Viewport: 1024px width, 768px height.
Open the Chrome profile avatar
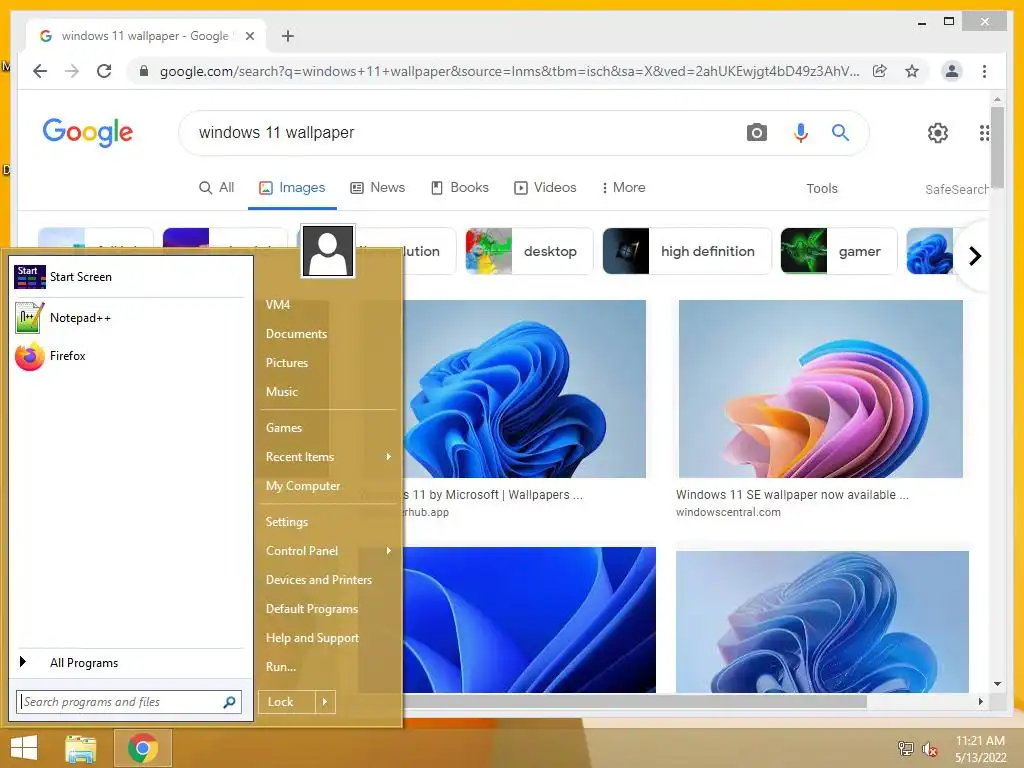[x=952, y=71]
